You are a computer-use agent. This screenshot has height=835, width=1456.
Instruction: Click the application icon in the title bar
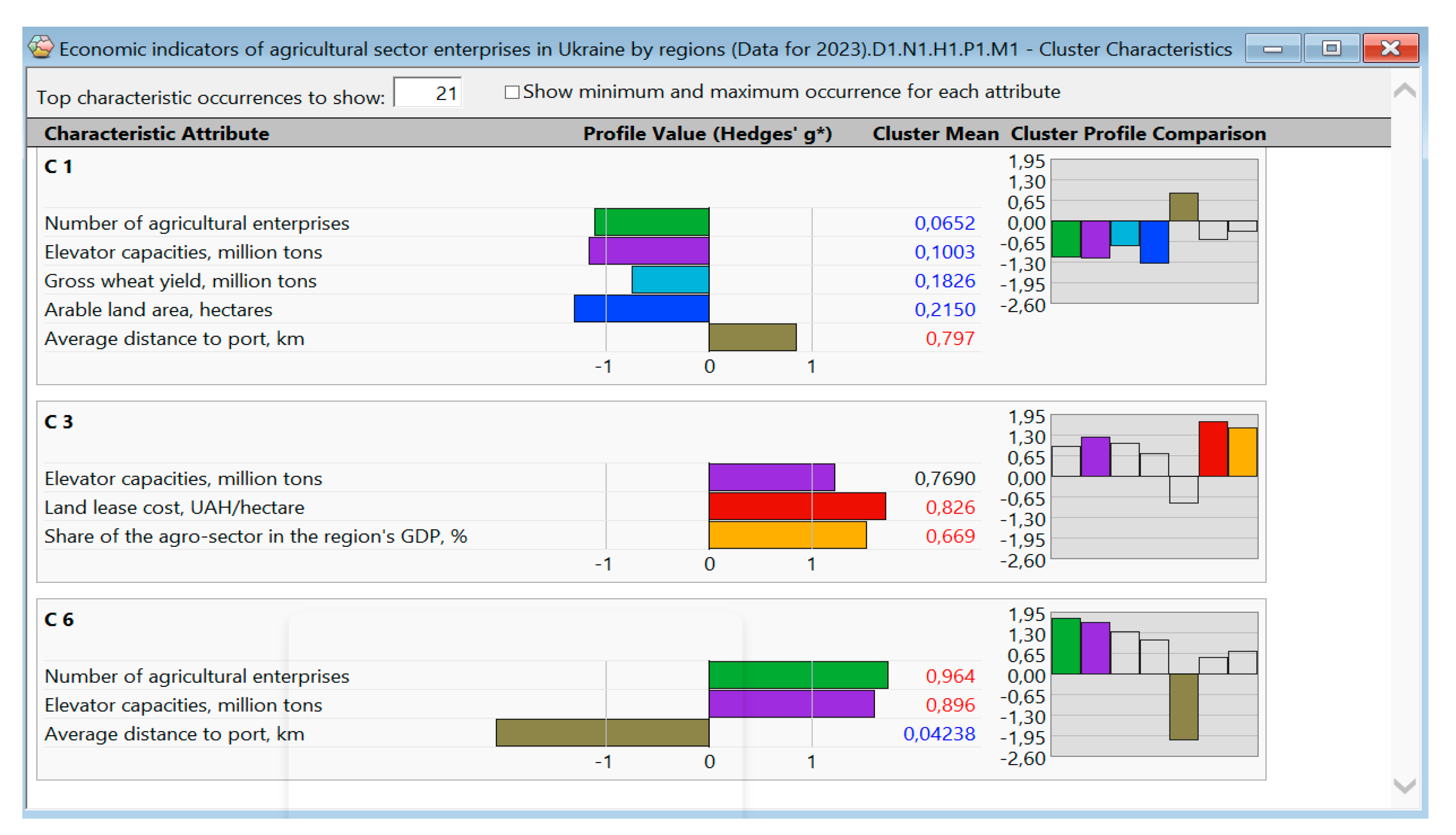tap(41, 48)
